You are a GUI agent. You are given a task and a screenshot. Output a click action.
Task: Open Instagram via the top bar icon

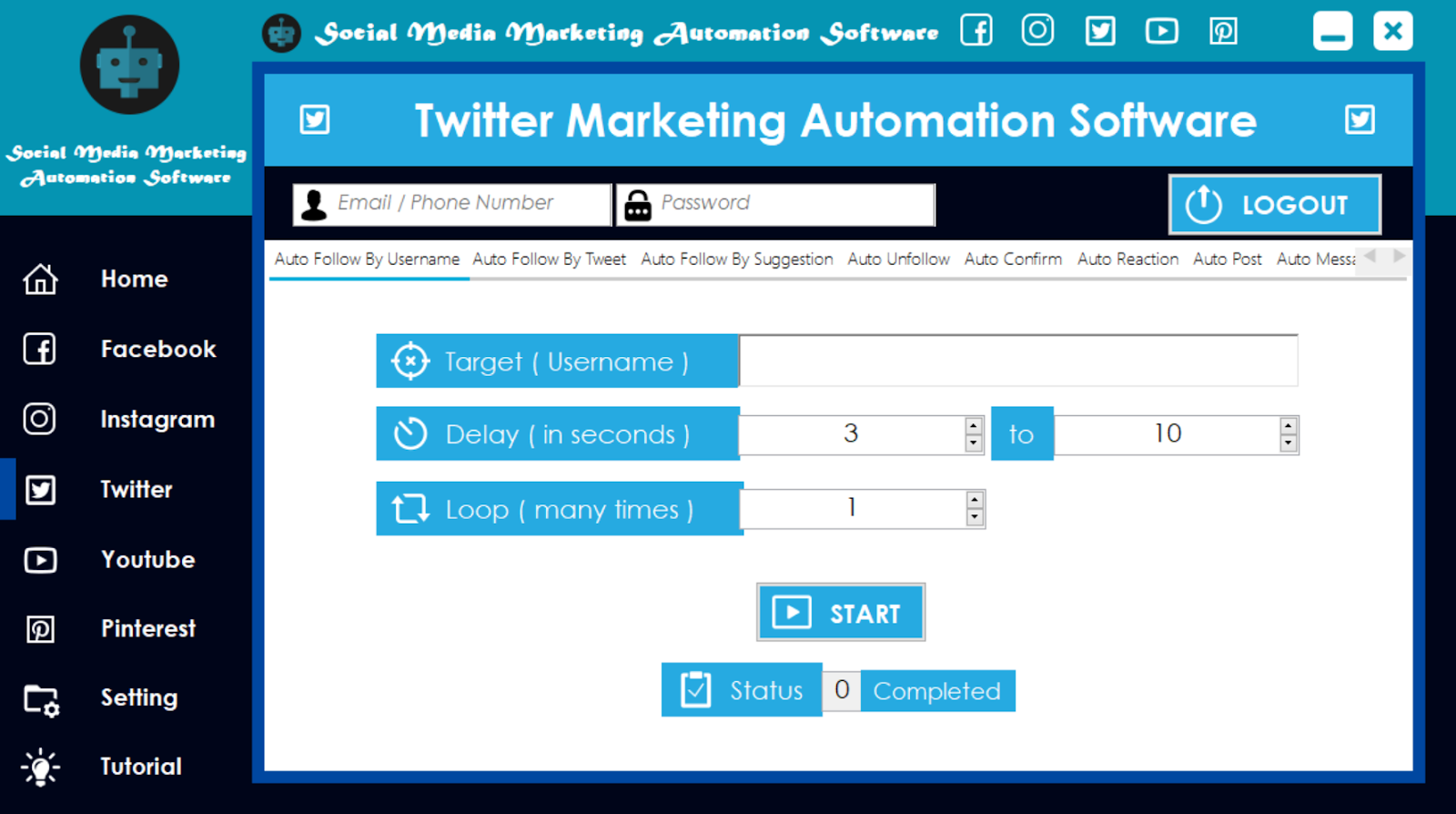click(x=1037, y=30)
